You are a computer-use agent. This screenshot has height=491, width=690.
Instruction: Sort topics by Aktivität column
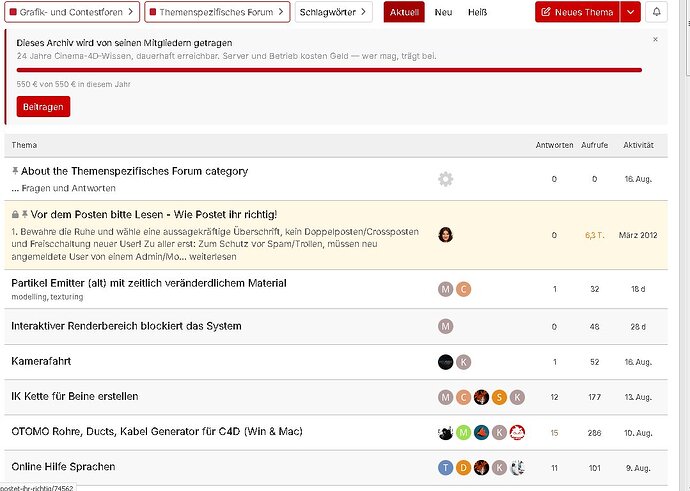click(638, 145)
